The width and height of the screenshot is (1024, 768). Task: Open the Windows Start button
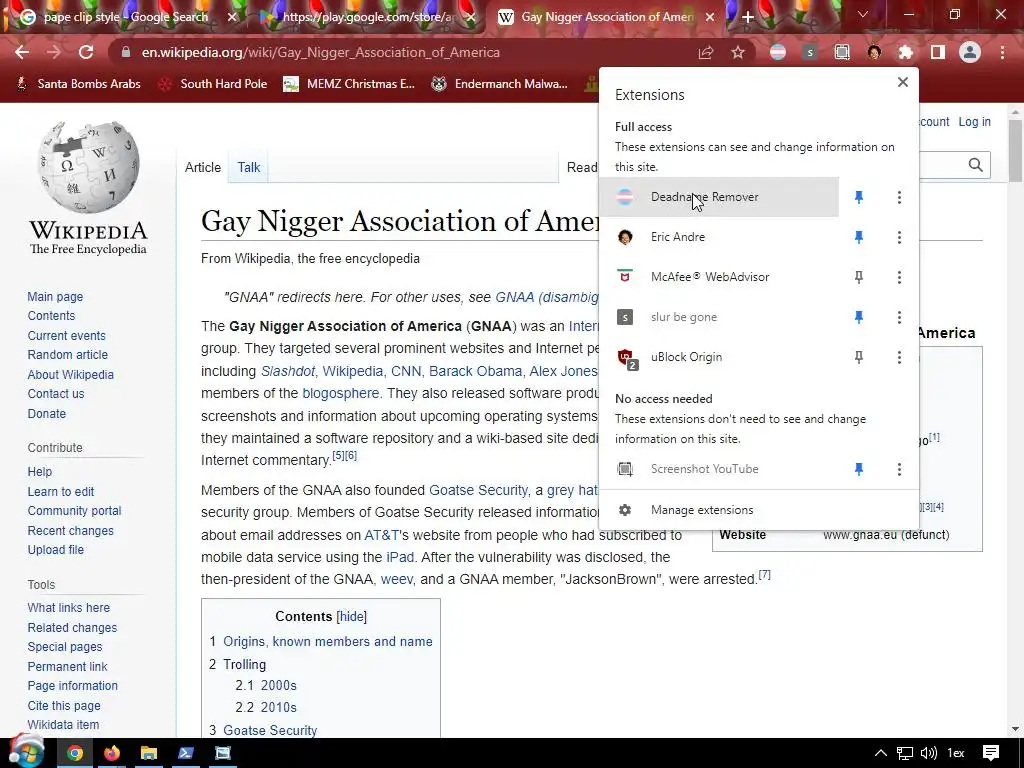tap(25, 751)
